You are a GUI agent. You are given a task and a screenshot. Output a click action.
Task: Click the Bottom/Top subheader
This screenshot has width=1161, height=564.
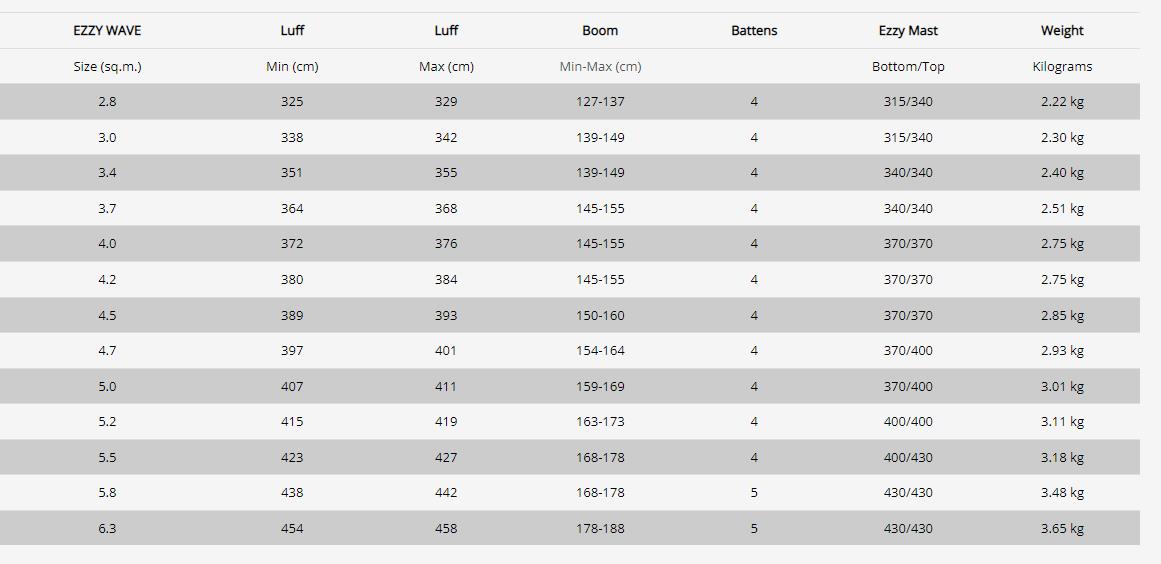point(908,66)
